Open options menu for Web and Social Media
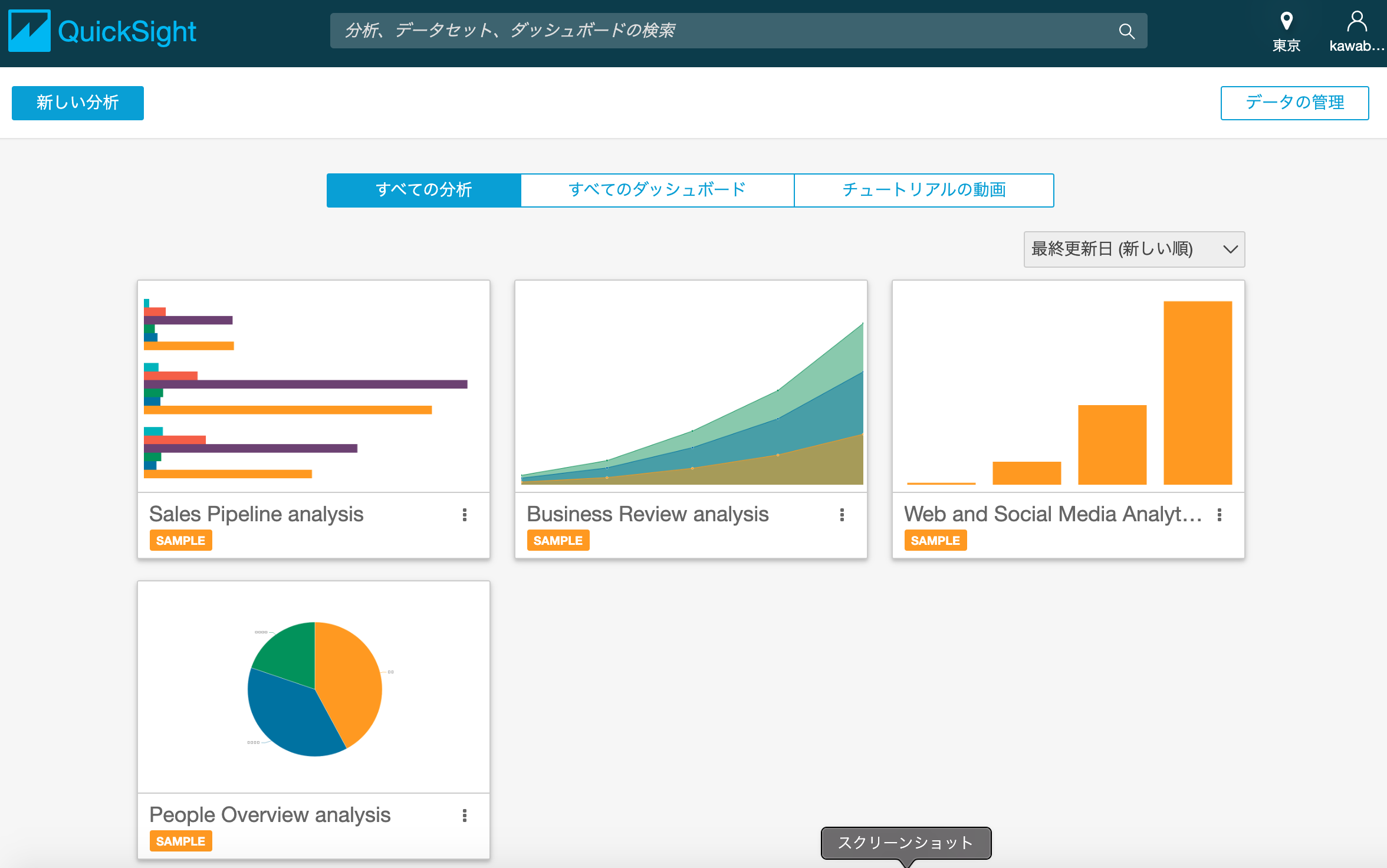This screenshot has width=1387, height=868. pyautogui.click(x=1220, y=515)
